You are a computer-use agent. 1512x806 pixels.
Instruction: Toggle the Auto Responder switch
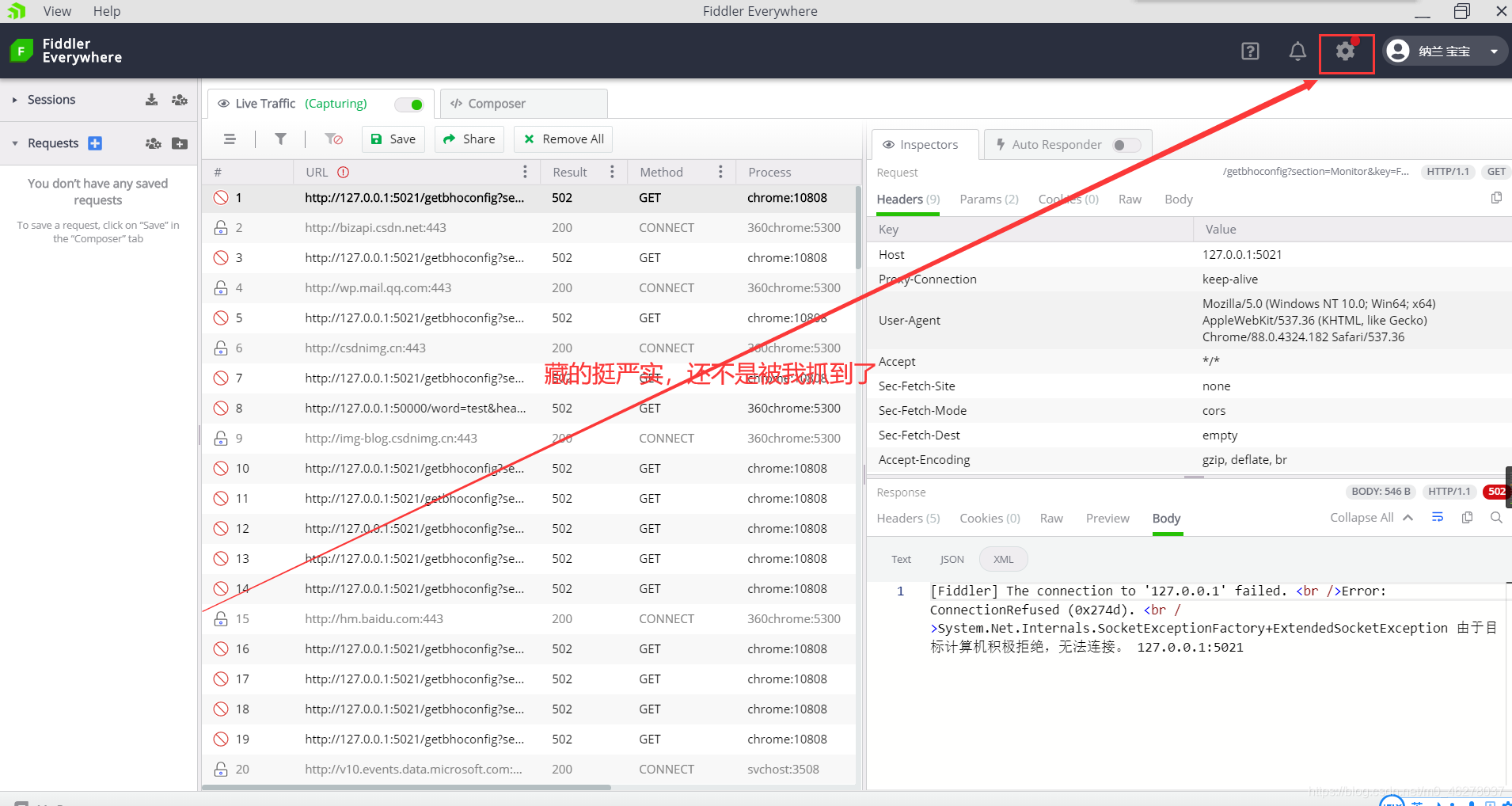tap(1126, 145)
